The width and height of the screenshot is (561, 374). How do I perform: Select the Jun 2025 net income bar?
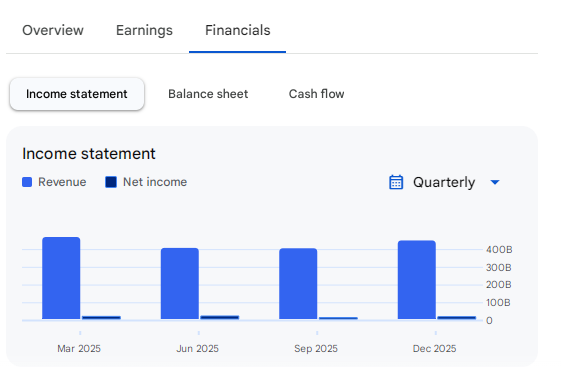click(220, 317)
